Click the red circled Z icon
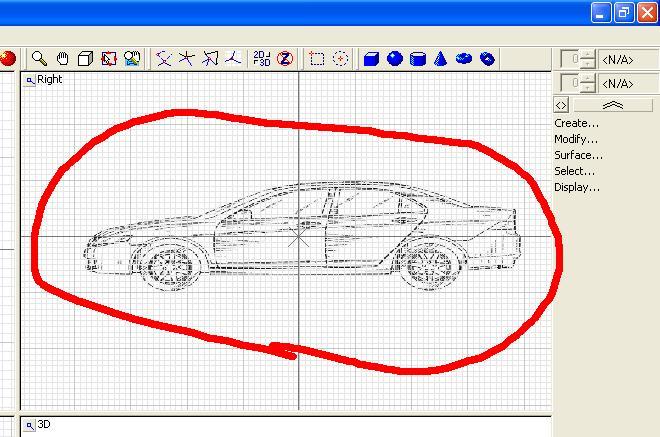This screenshot has width=660, height=437. click(284, 59)
